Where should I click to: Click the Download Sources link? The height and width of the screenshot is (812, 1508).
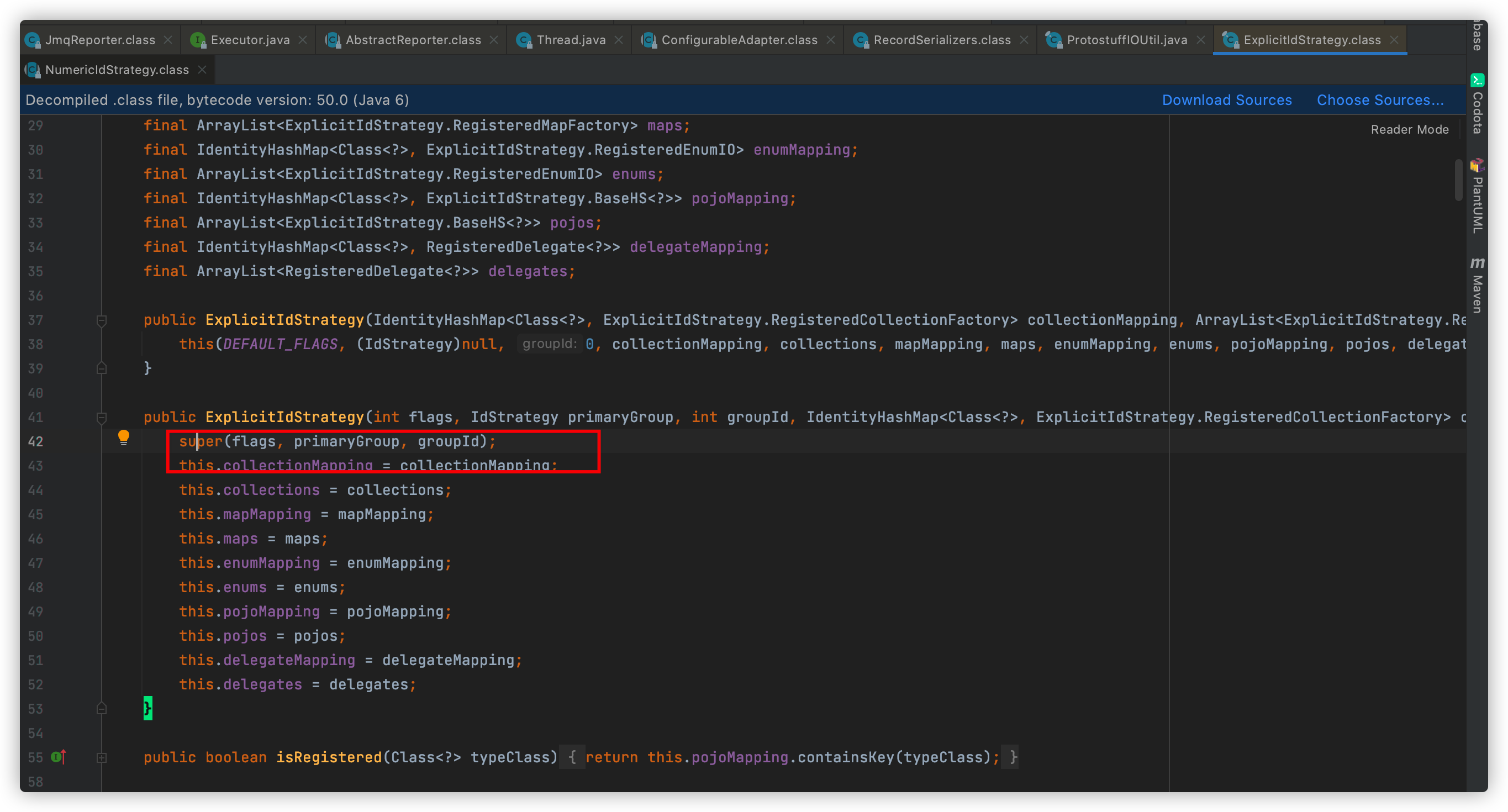[x=1226, y=100]
